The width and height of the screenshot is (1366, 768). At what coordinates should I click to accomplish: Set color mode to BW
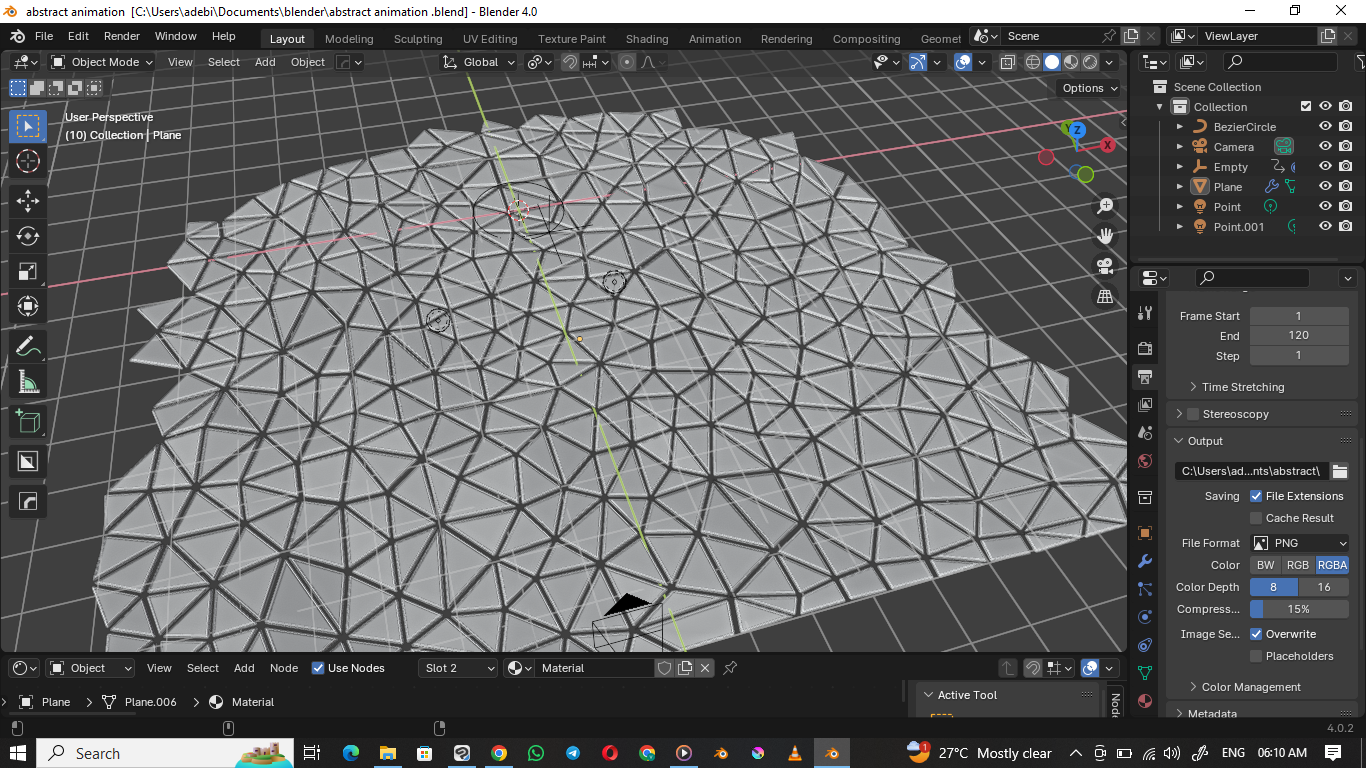tap(1266, 565)
